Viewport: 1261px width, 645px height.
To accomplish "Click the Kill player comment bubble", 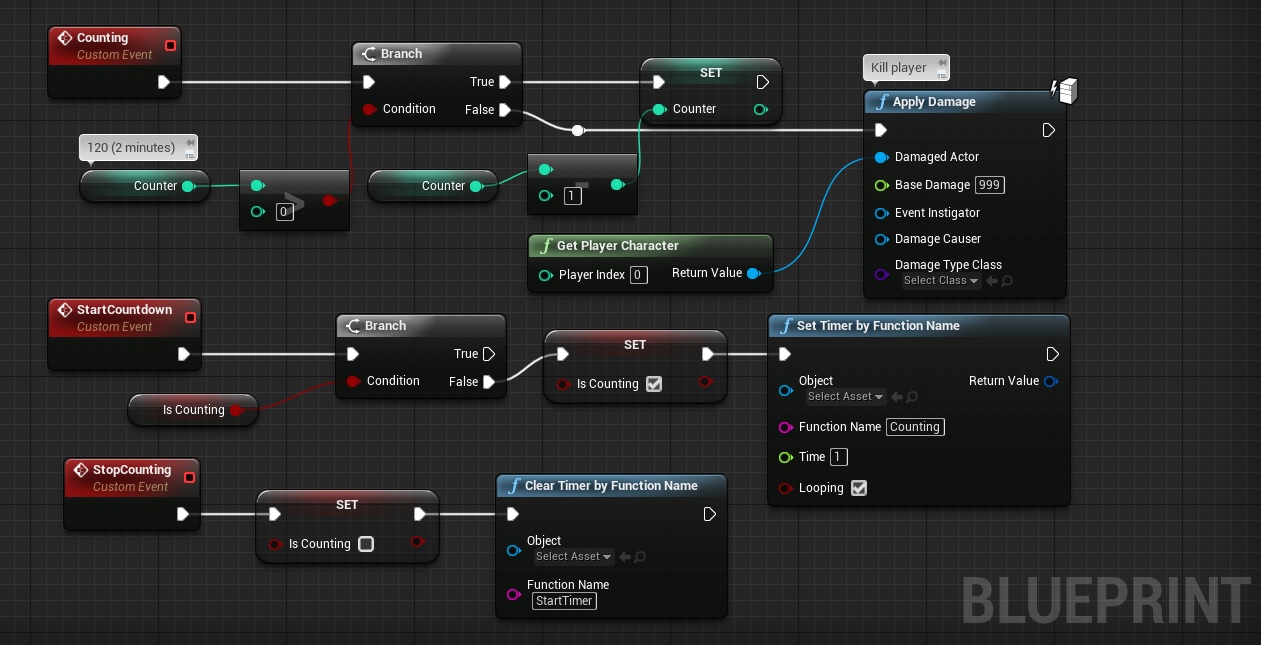I will pyautogui.click(x=900, y=68).
